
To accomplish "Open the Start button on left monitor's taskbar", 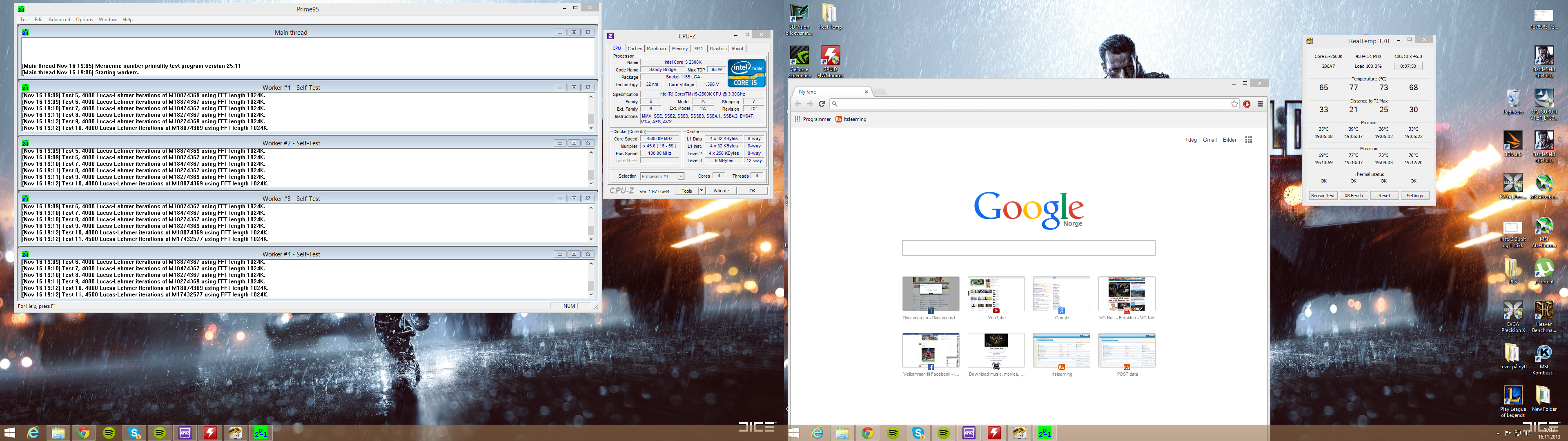I will (9, 432).
